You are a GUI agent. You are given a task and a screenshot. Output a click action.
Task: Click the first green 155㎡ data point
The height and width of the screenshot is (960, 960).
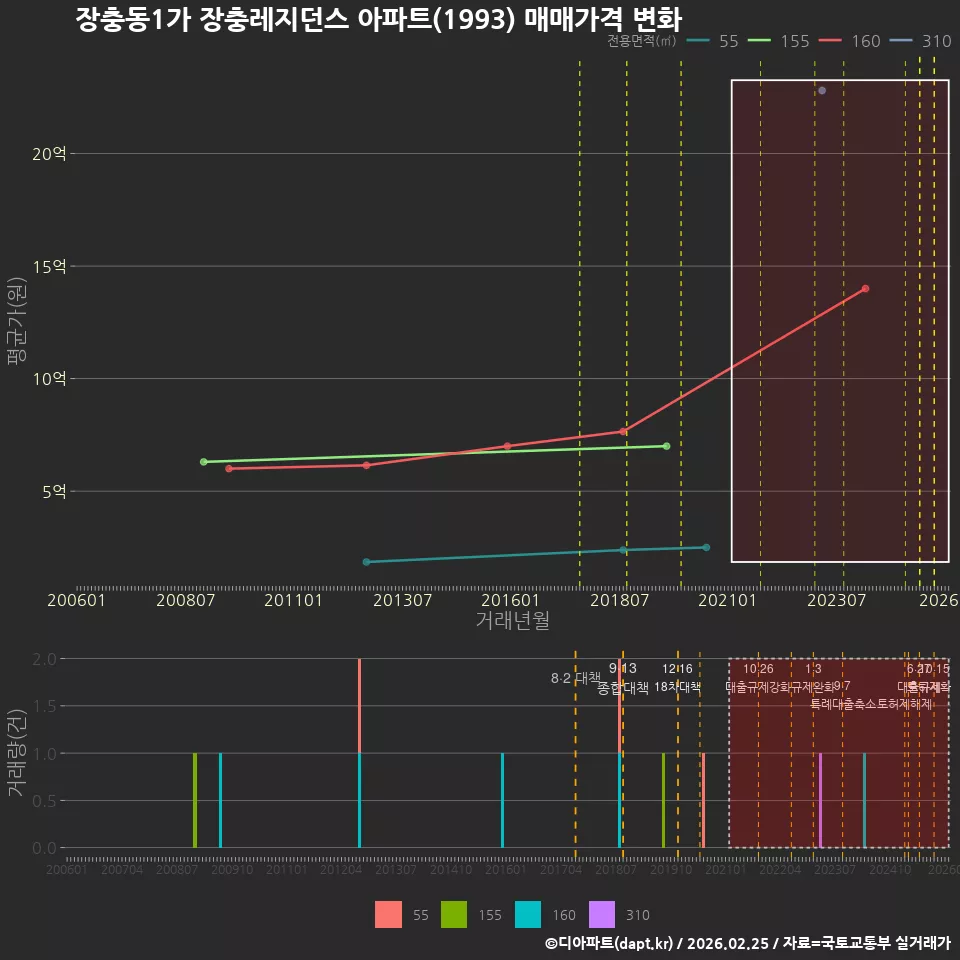[204, 462]
